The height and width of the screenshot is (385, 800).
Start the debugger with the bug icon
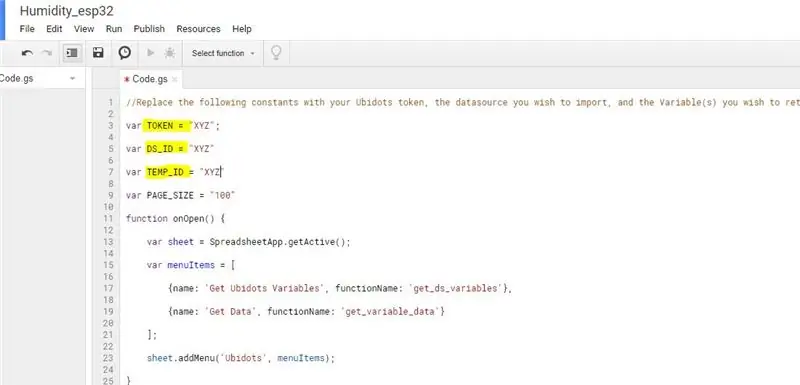[x=169, y=53]
